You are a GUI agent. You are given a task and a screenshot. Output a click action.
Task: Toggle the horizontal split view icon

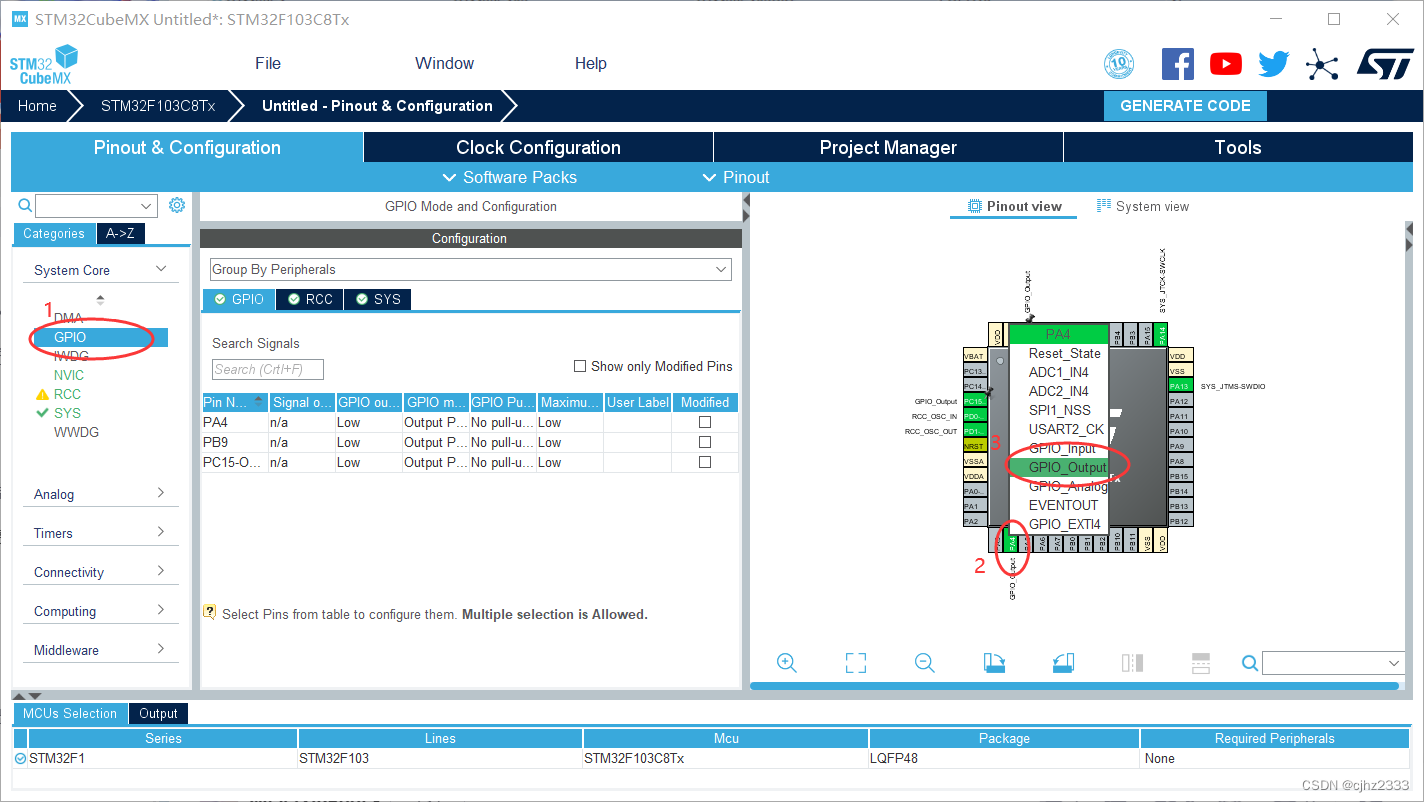coord(1201,663)
